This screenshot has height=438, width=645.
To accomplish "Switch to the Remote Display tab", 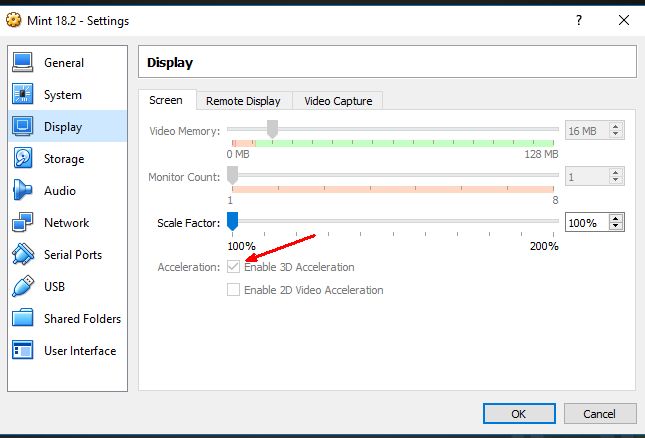I will (x=243, y=101).
